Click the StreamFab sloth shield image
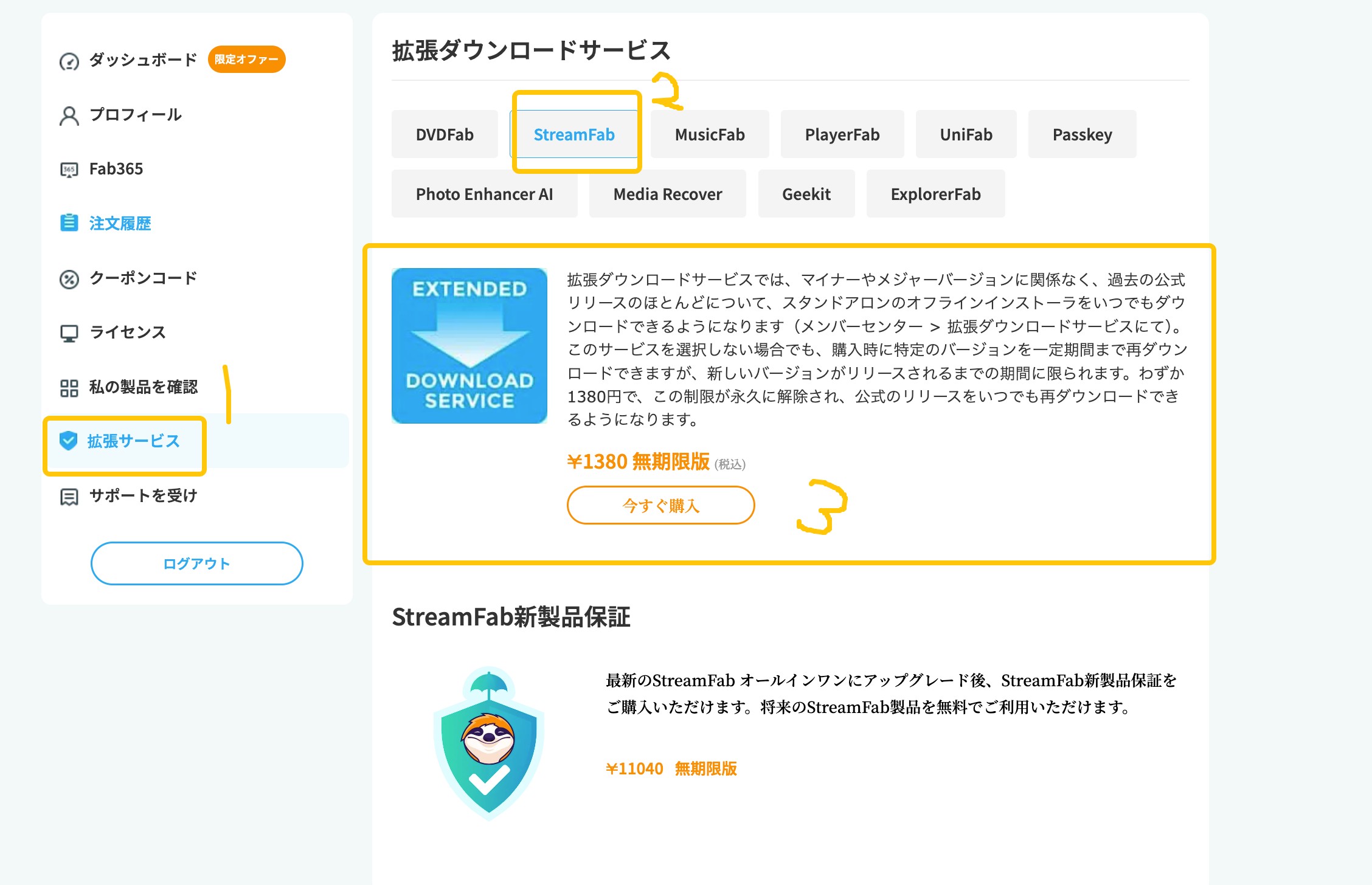 489,743
